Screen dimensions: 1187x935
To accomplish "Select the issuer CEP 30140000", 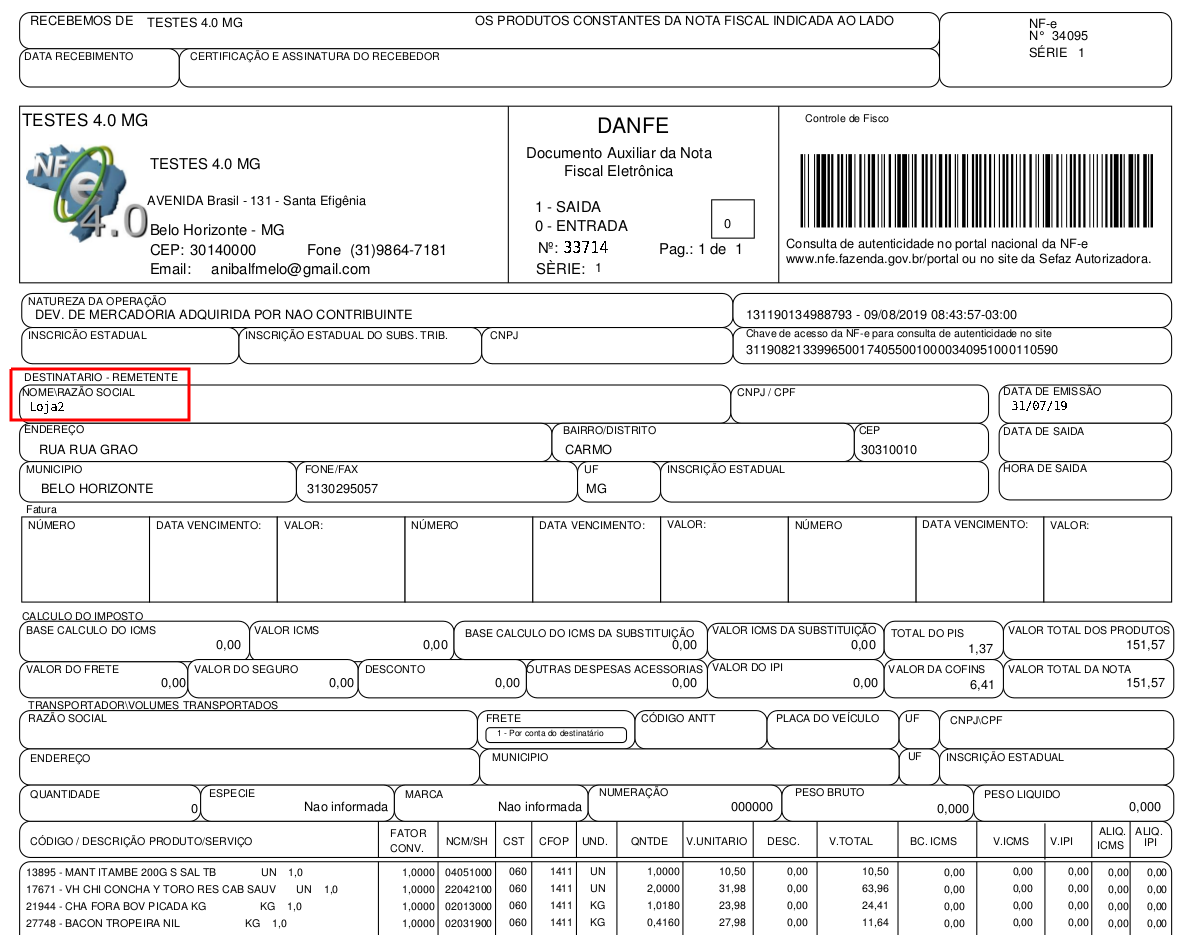I will pyautogui.click(x=223, y=251).
